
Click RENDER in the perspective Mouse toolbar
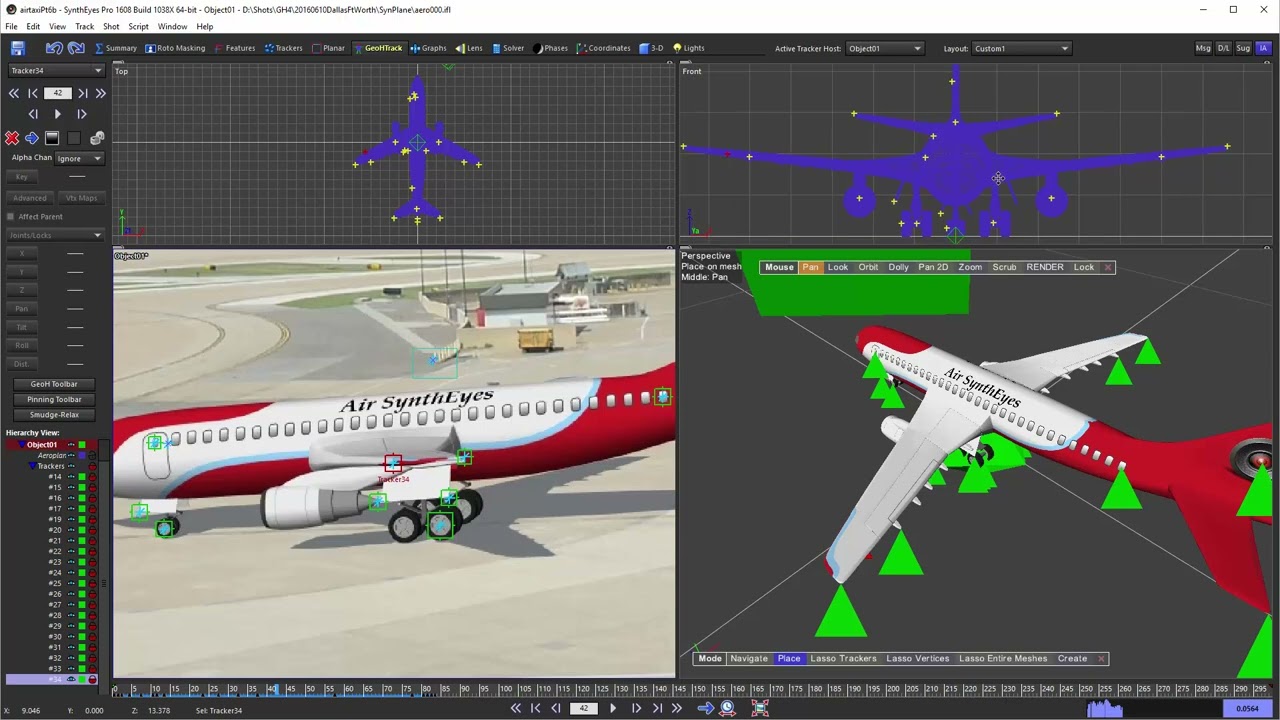(x=1045, y=267)
